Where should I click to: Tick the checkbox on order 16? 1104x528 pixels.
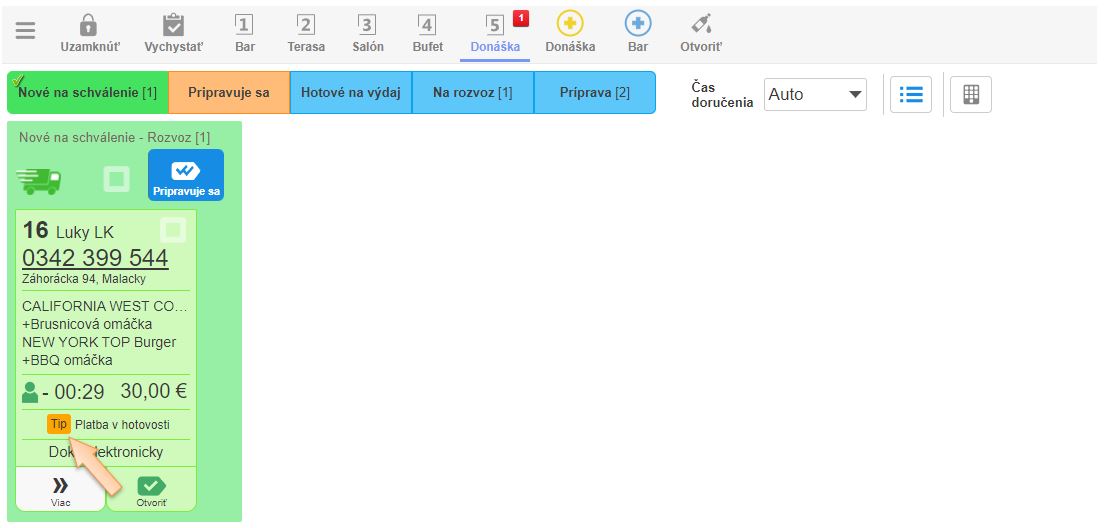coord(173,231)
